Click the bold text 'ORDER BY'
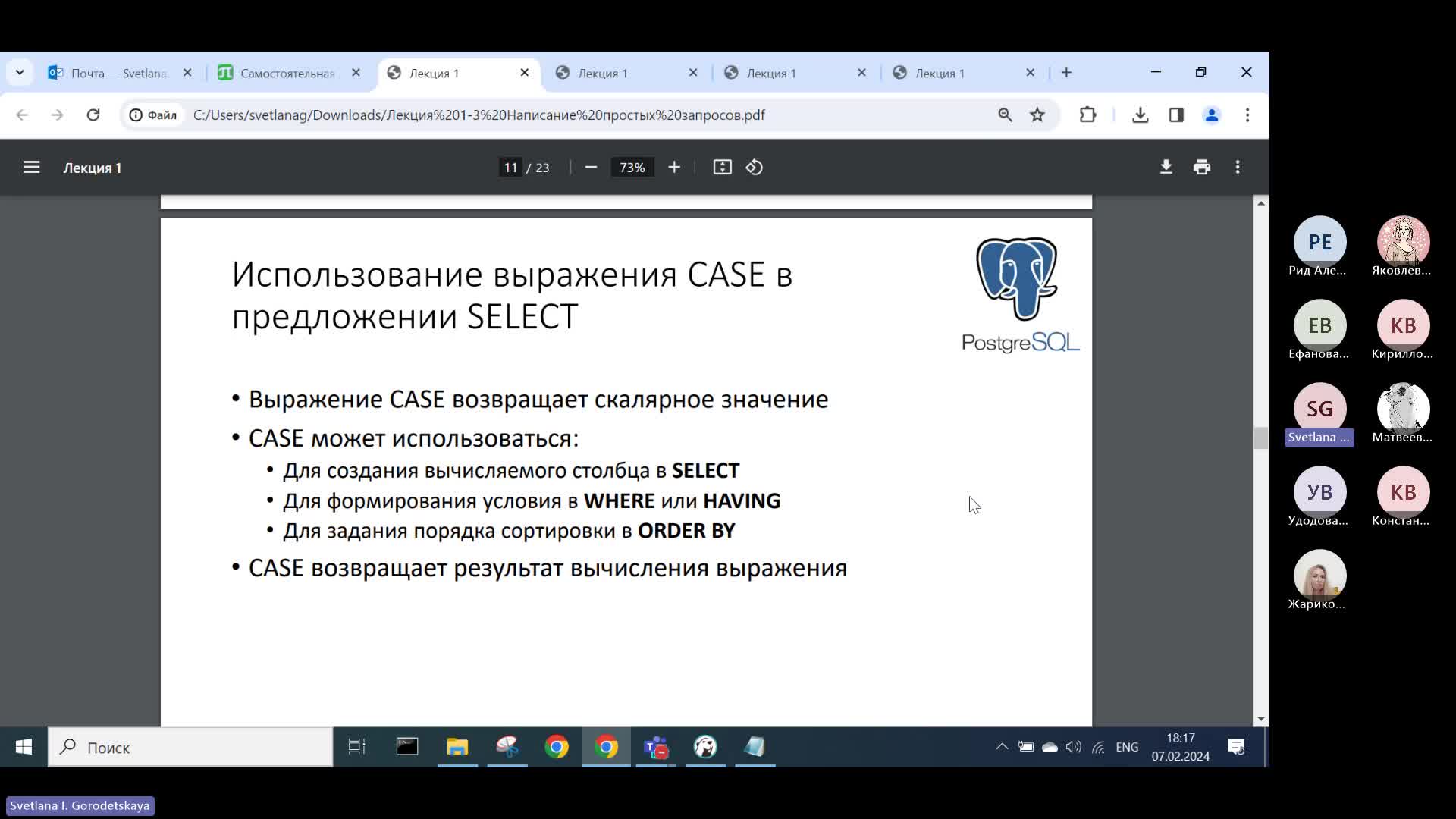Screen dimensions: 1456x819 pos(686,531)
